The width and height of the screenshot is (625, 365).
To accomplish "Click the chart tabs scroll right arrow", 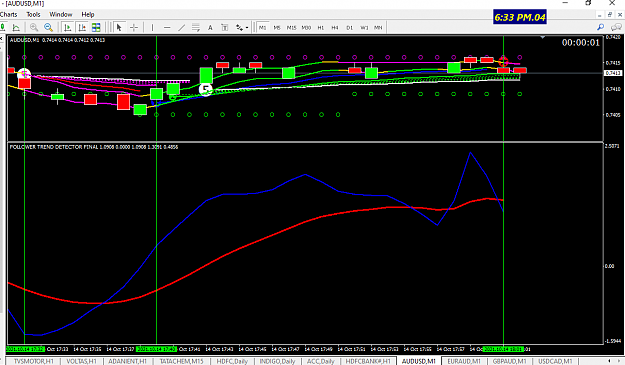I will click(620, 361).
